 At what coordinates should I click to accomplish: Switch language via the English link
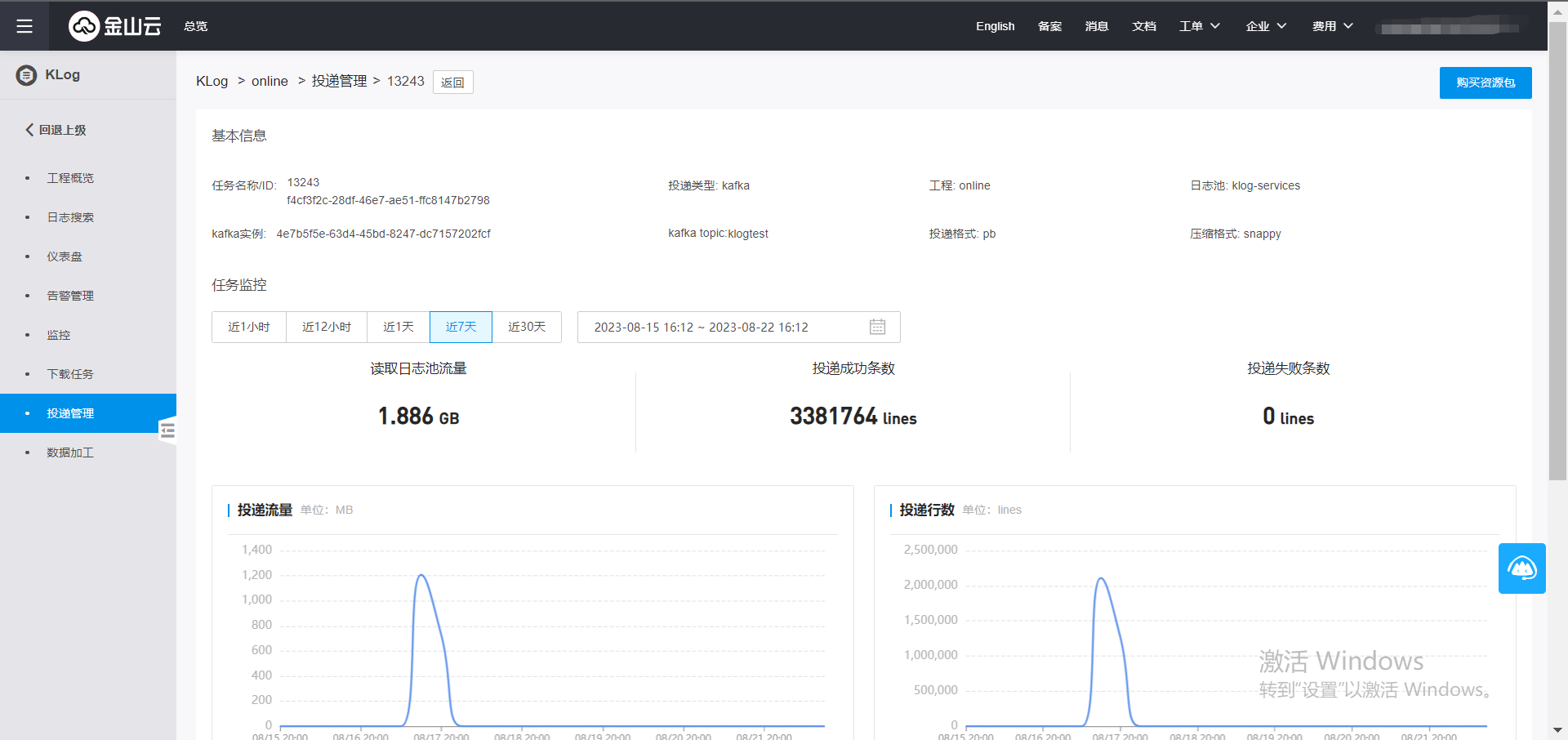(995, 26)
